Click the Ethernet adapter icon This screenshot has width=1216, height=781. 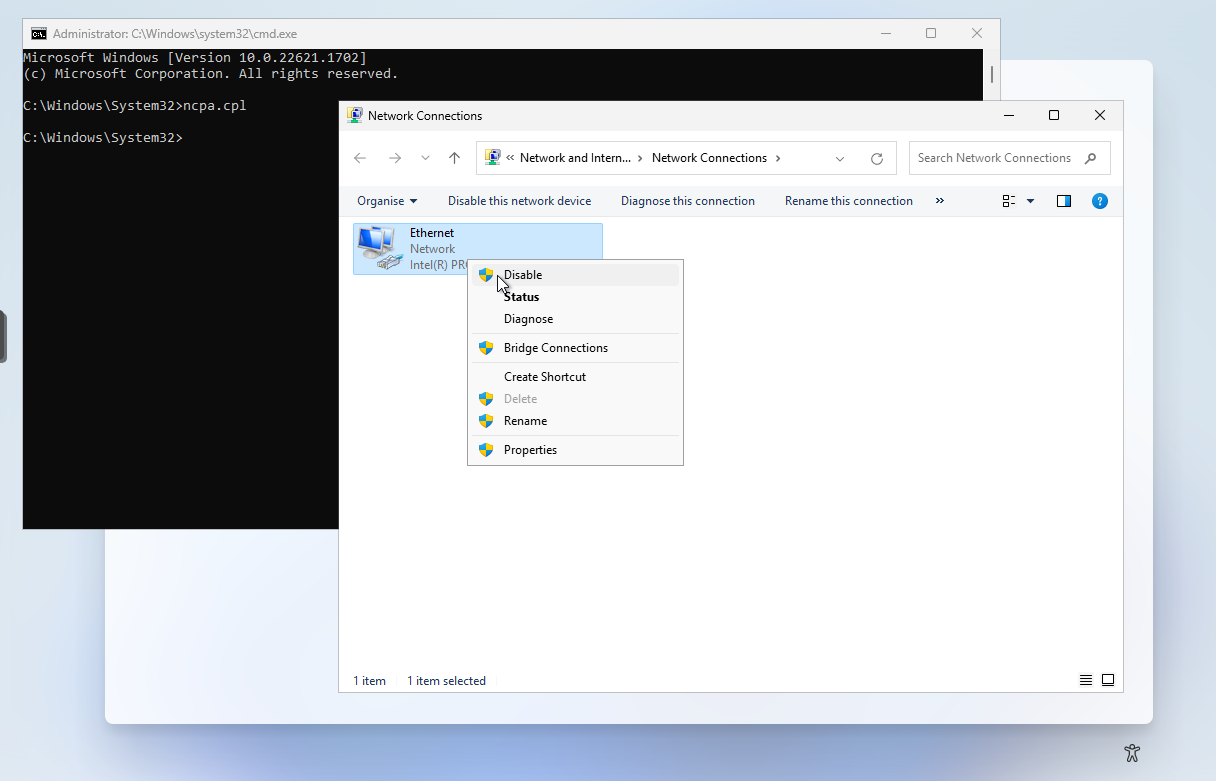click(378, 248)
